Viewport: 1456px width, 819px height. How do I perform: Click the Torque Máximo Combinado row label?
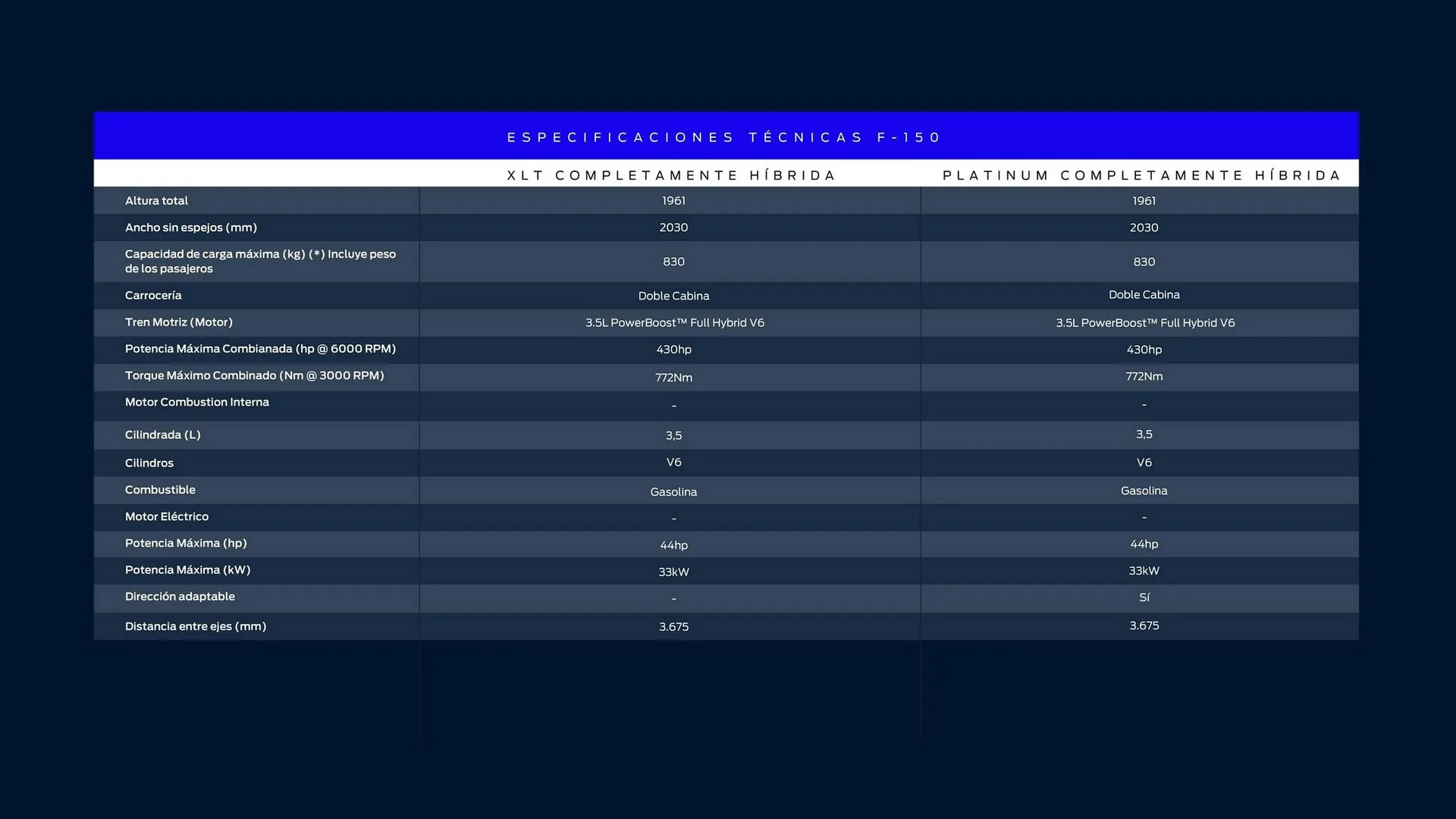click(254, 375)
